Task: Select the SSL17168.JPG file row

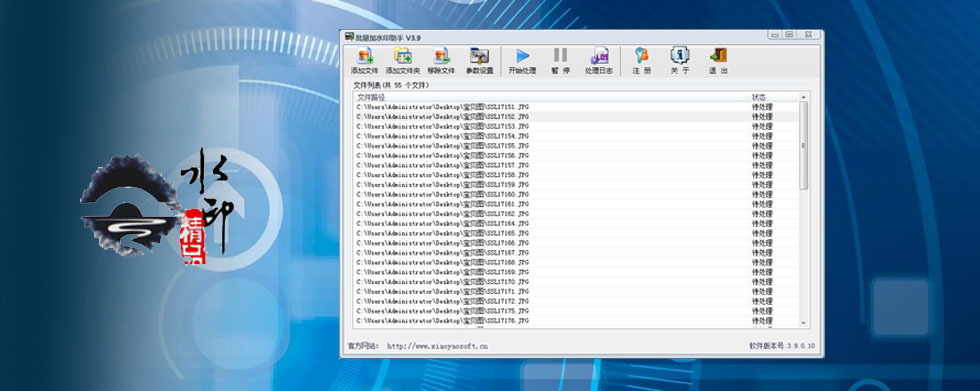Action: point(576,262)
